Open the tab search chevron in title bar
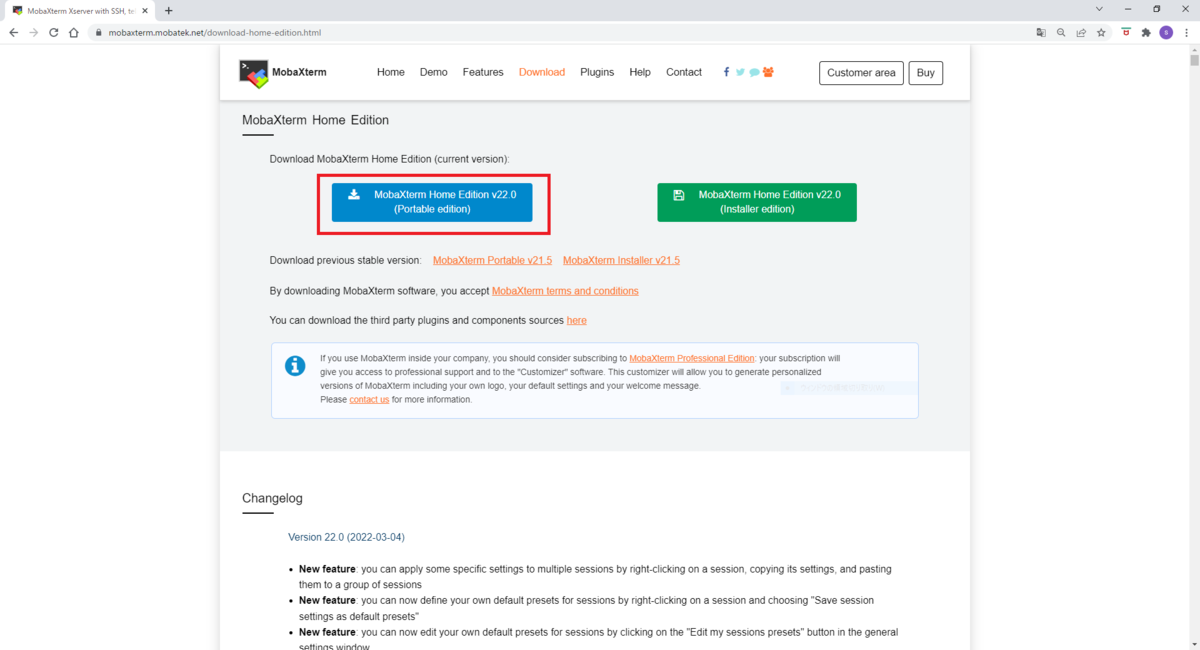1200x650 pixels. (1100, 9)
